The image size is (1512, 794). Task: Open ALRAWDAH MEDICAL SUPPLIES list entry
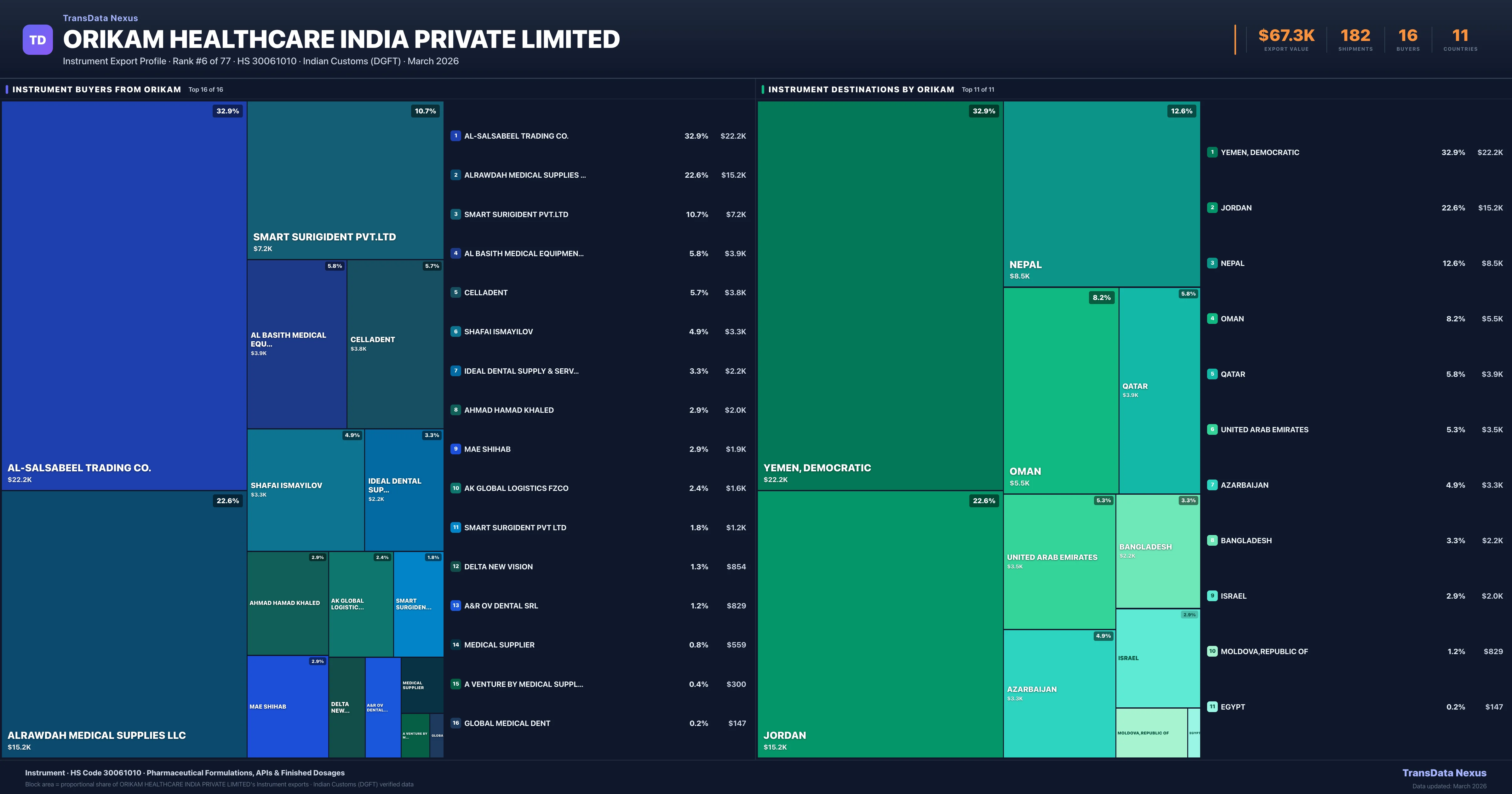[x=525, y=175]
